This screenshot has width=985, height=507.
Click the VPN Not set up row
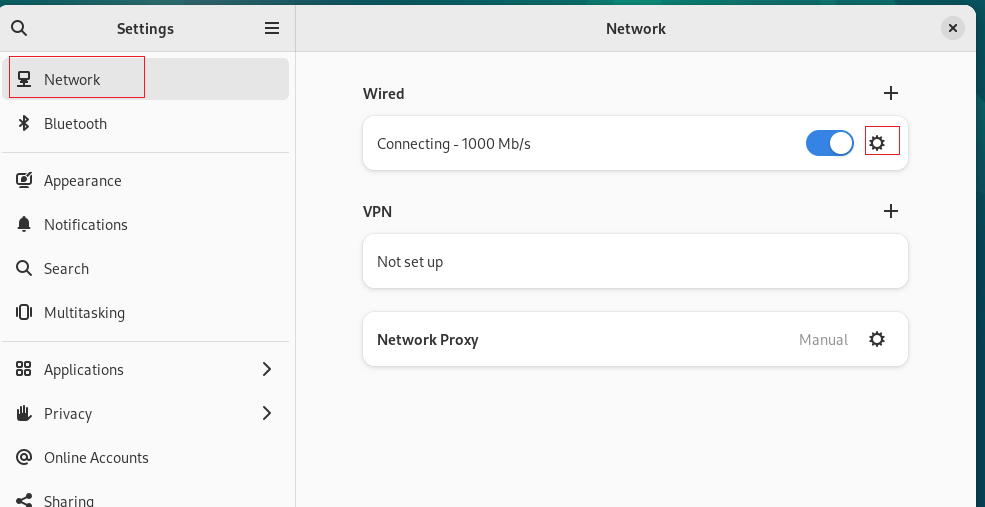(x=635, y=261)
